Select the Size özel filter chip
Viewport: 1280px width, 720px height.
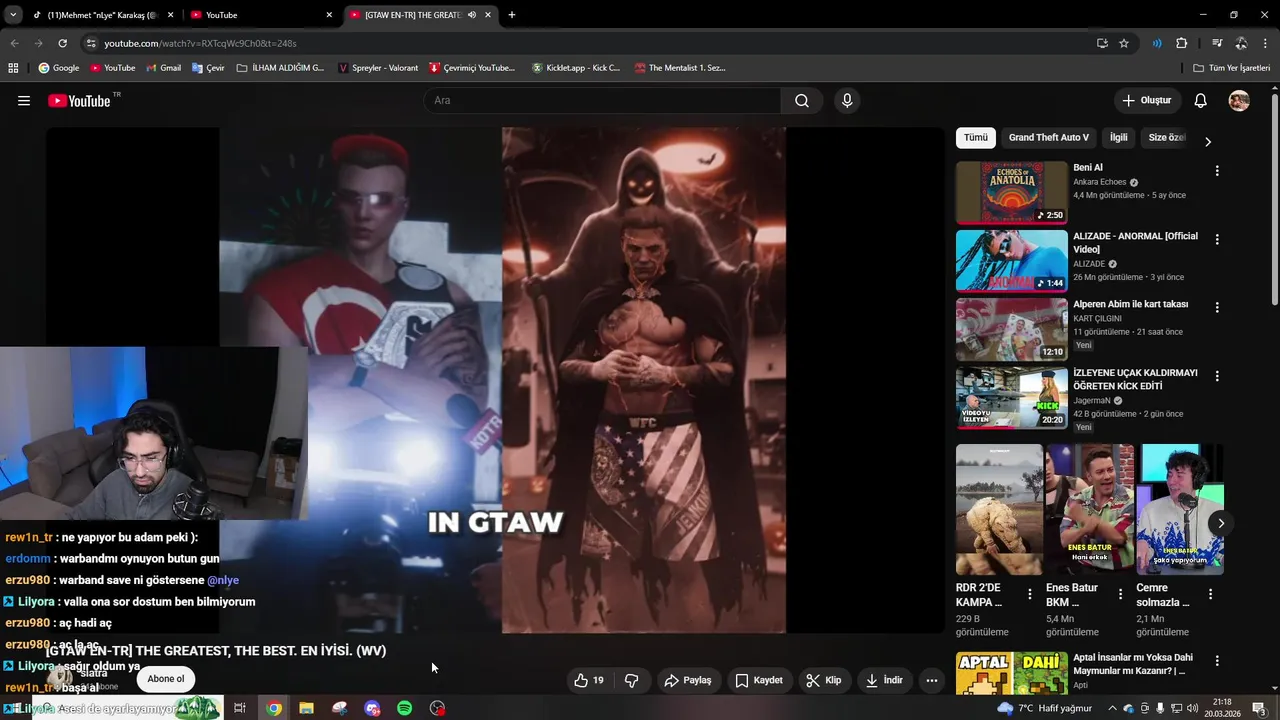1166,138
